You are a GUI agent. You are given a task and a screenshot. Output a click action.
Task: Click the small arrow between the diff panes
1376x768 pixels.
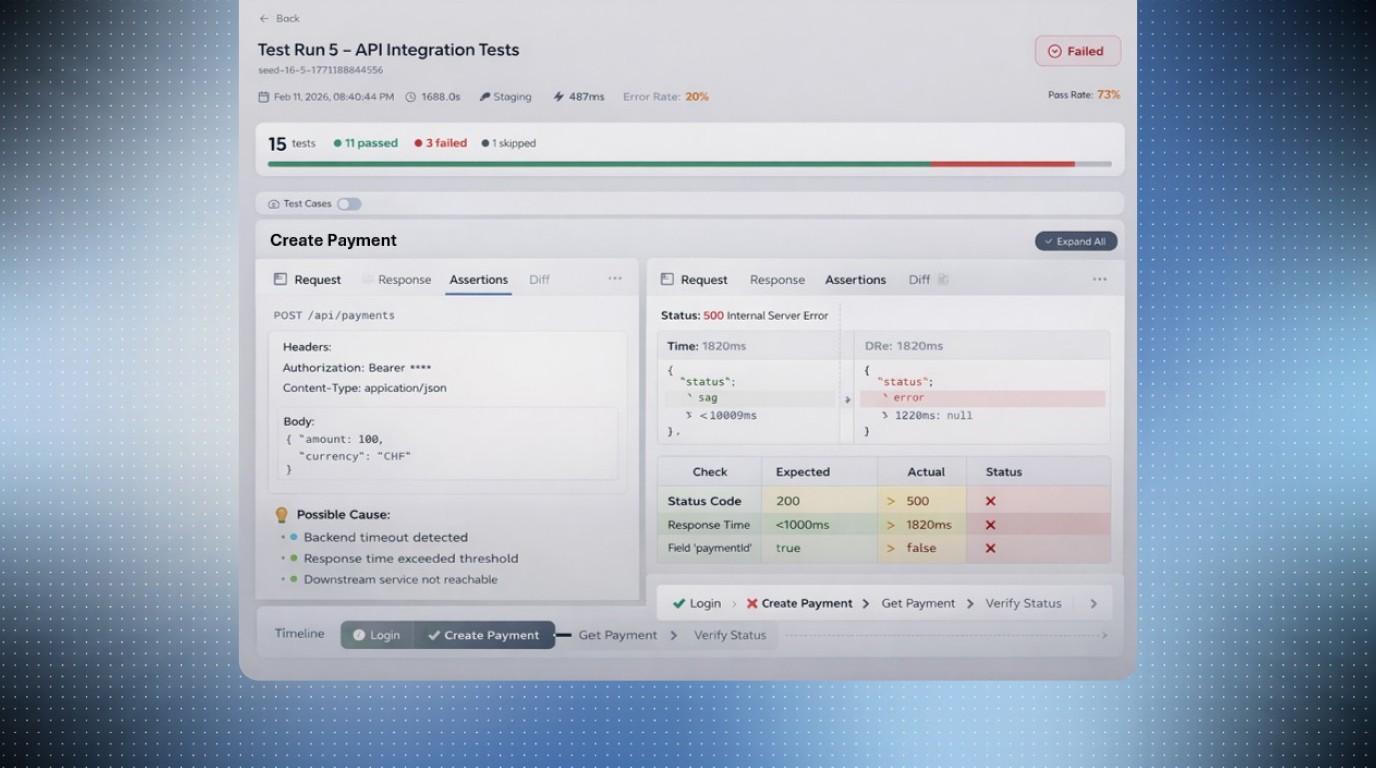tap(848, 399)
